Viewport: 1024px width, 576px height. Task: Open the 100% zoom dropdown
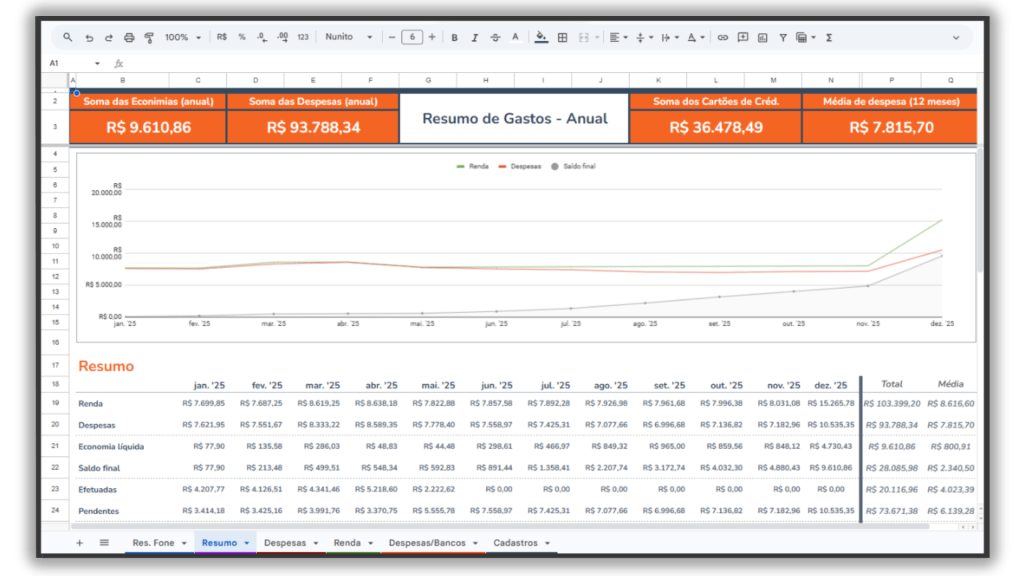tap(182, 37)
